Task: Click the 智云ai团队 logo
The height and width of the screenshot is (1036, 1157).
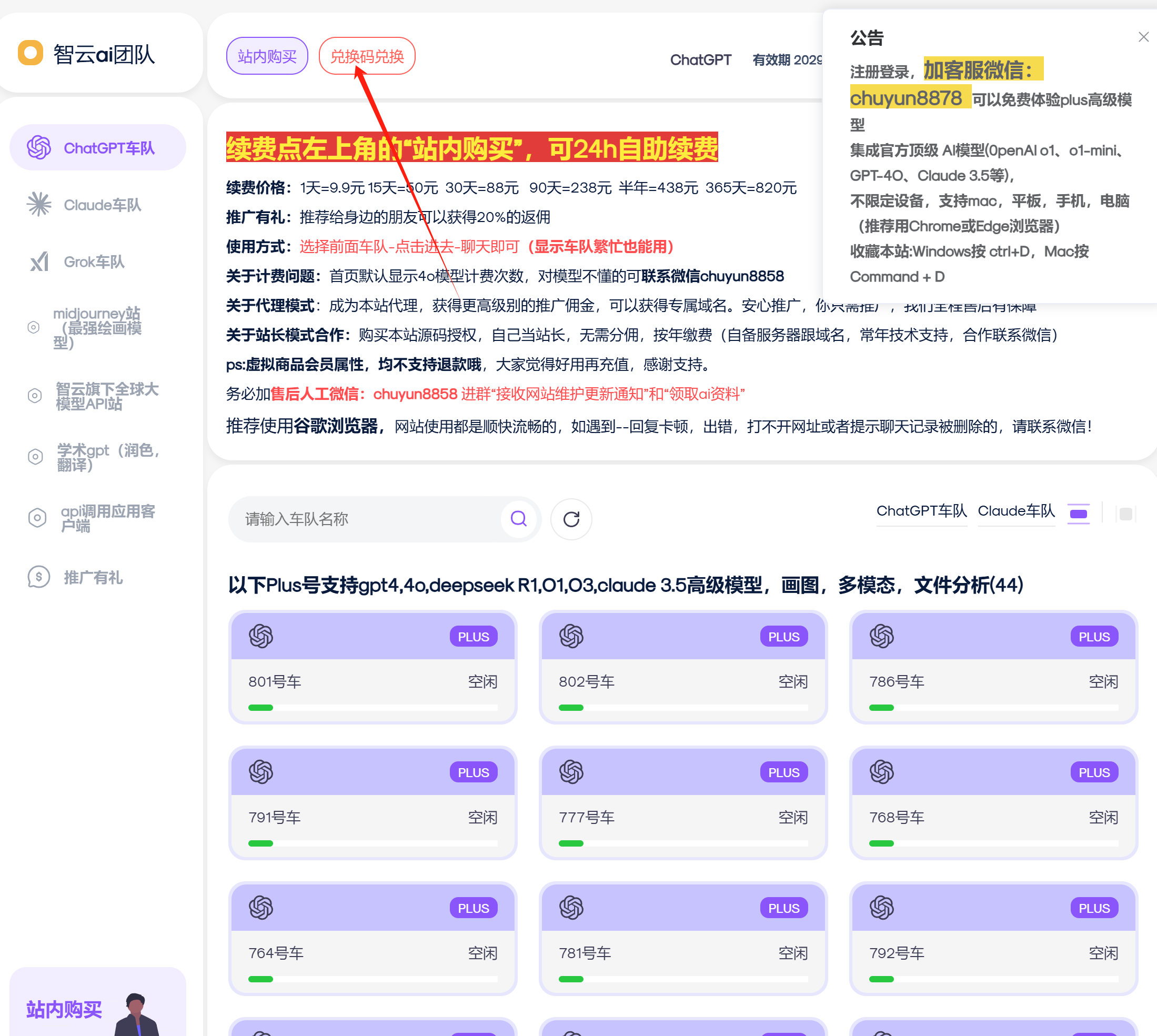Action: pyautogui.click(x=86, y=54)
